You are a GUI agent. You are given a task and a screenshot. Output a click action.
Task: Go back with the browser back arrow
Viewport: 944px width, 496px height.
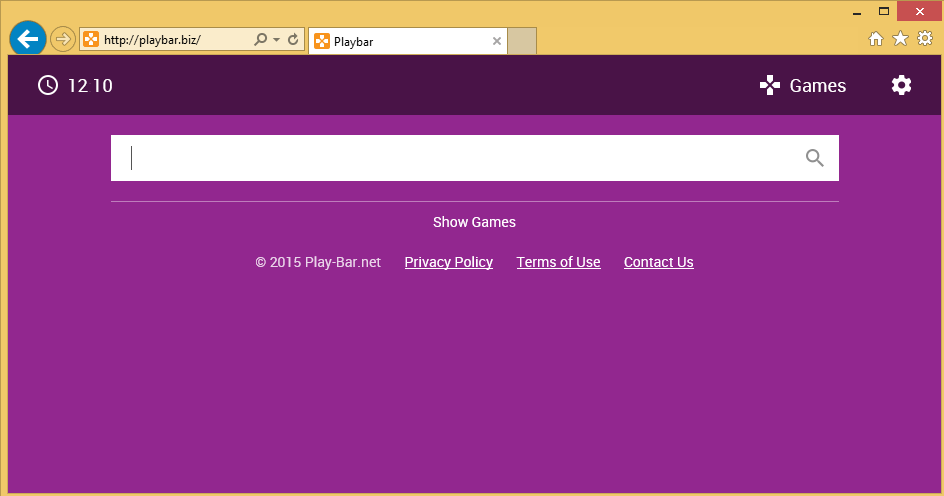click(28, 39)
